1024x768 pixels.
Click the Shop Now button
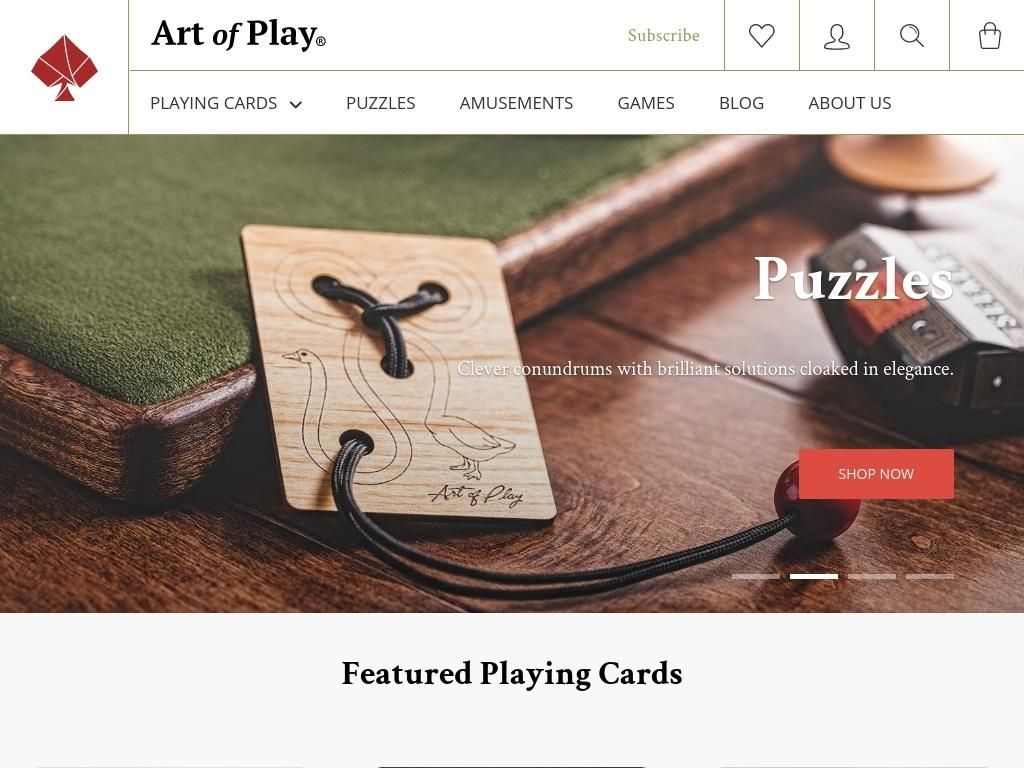876,474
